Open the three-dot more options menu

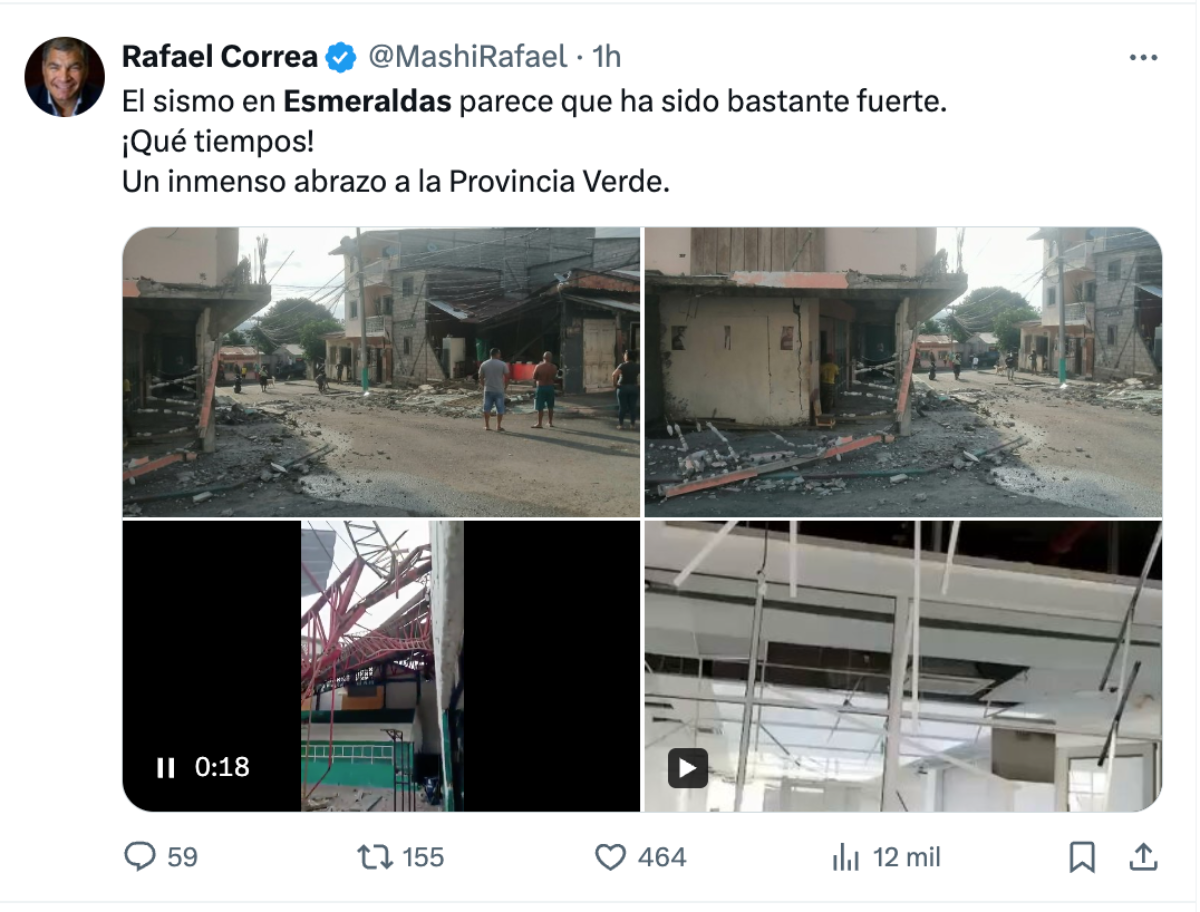coord(1143,58)
